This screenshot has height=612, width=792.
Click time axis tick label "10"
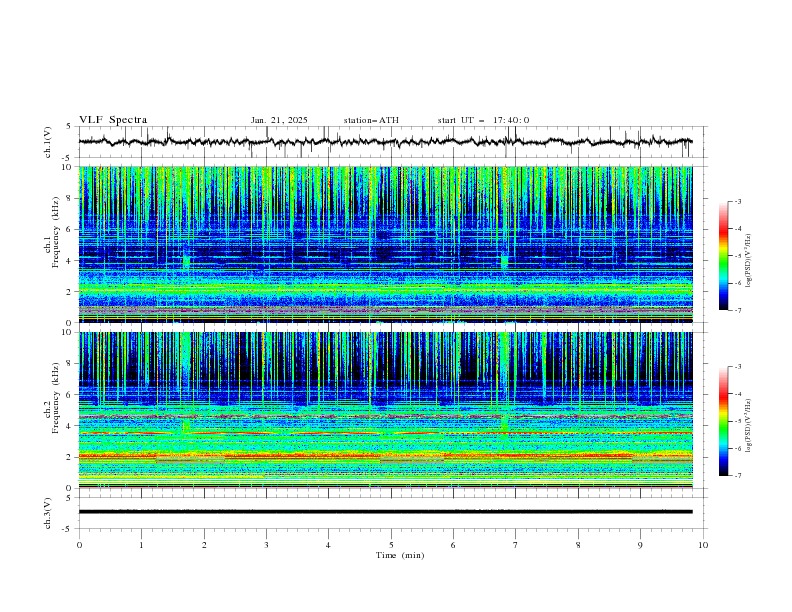coord(703,545)
